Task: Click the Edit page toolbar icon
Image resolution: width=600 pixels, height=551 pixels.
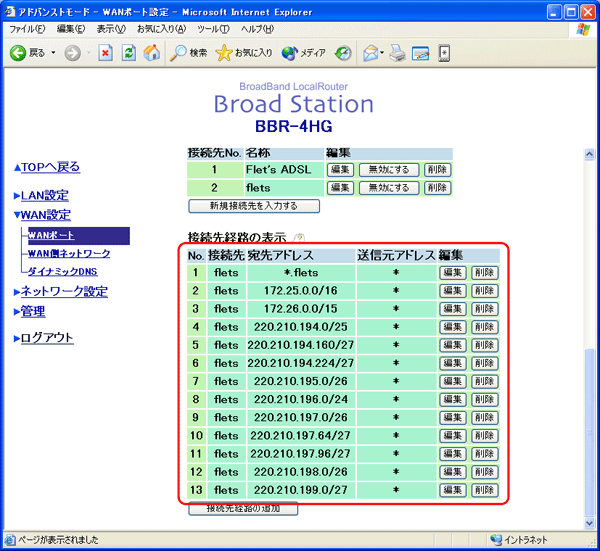Action: (x=421, y=53)
